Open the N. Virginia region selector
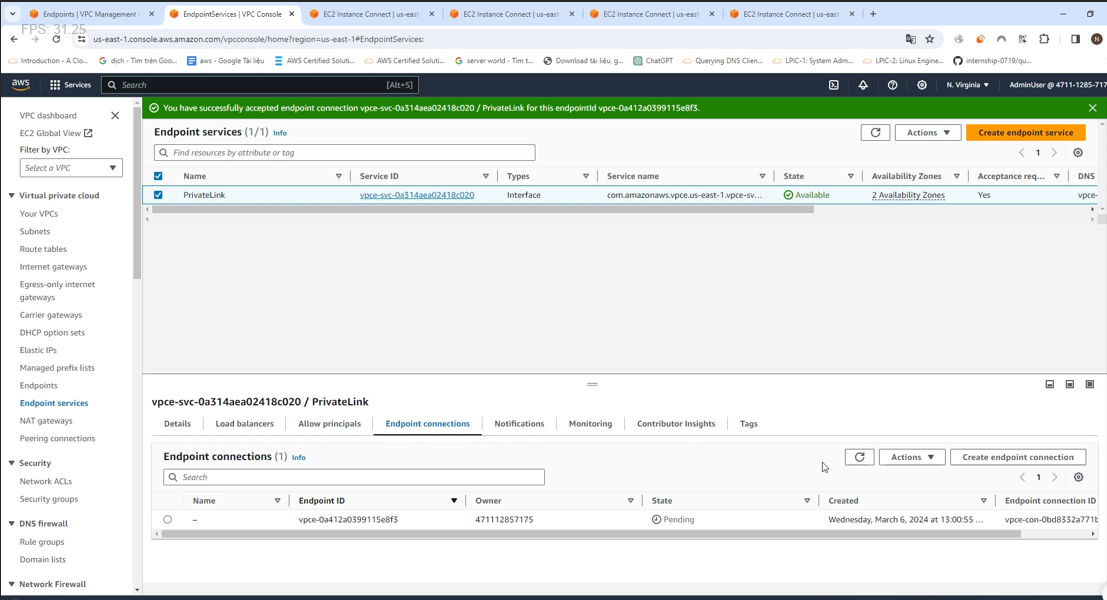Image resolution: width=1107 pixels, height=600 pixels. tap(967, 85)
